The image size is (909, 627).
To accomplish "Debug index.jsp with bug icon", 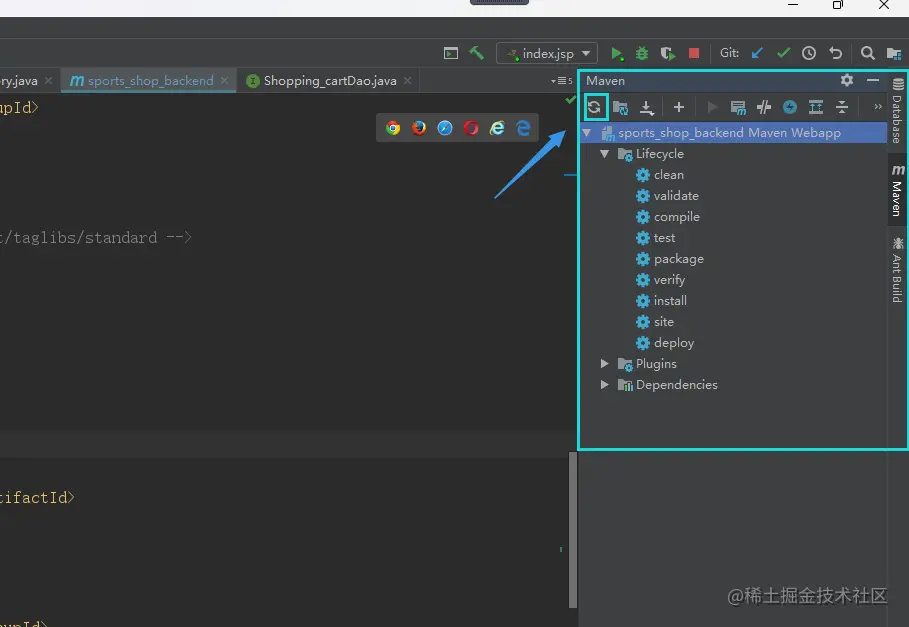I will (642, 53).
